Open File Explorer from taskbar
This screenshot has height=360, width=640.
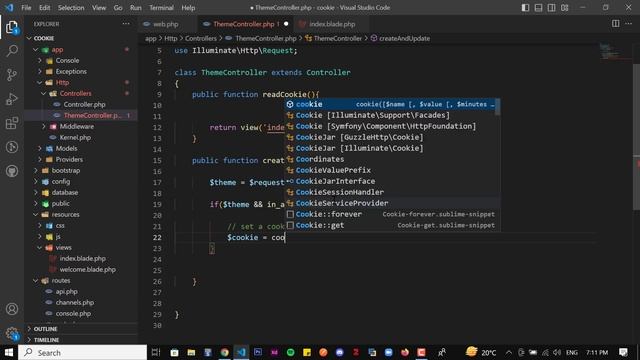point(191,352)
